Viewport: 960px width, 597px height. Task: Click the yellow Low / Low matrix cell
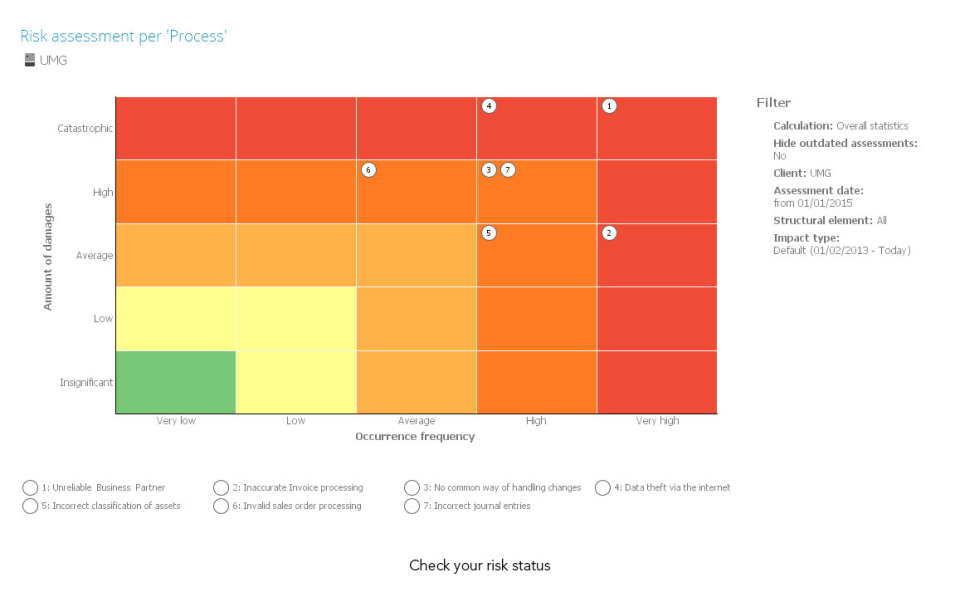296,318
